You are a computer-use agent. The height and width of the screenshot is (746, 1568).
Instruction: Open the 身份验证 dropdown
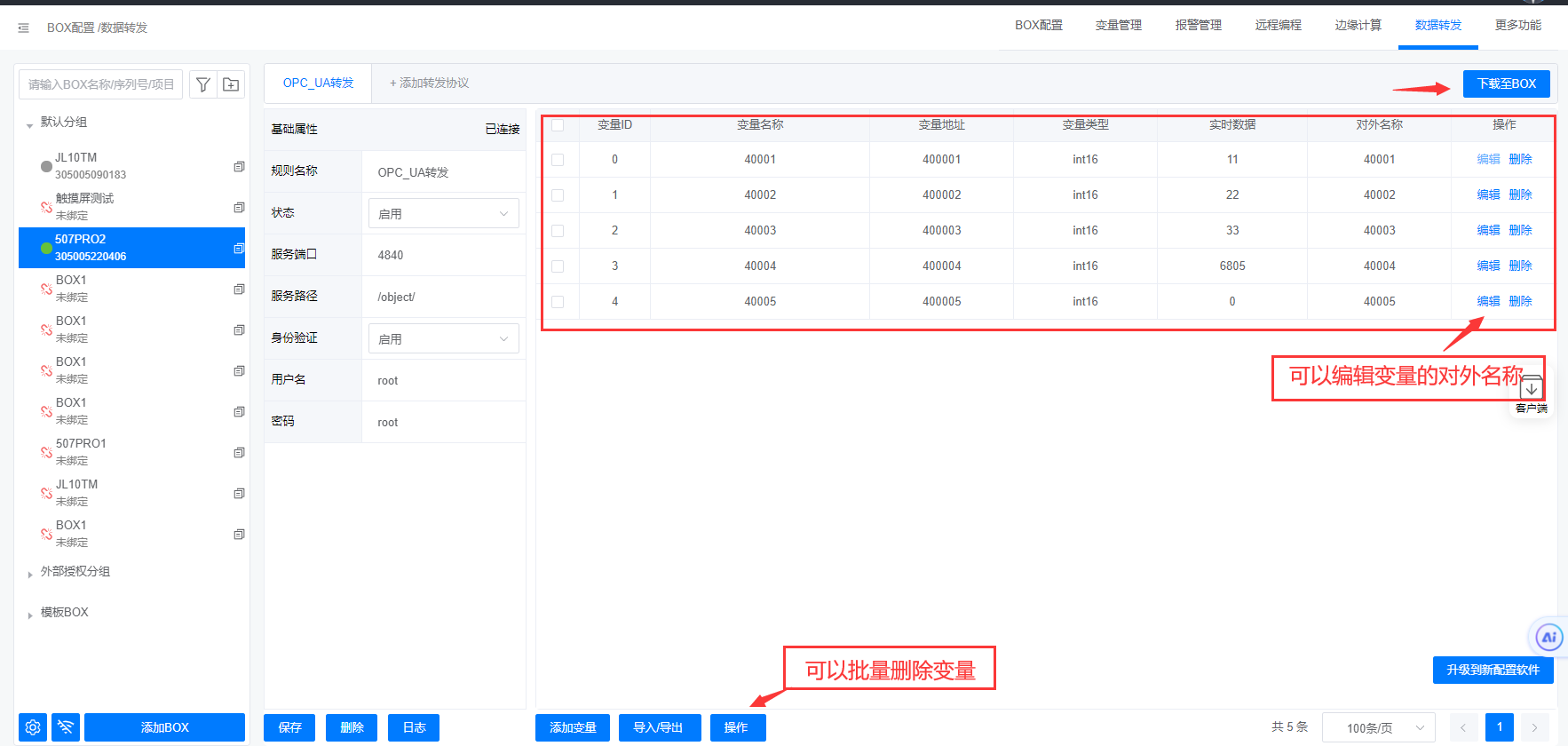[x=444, y=339]
